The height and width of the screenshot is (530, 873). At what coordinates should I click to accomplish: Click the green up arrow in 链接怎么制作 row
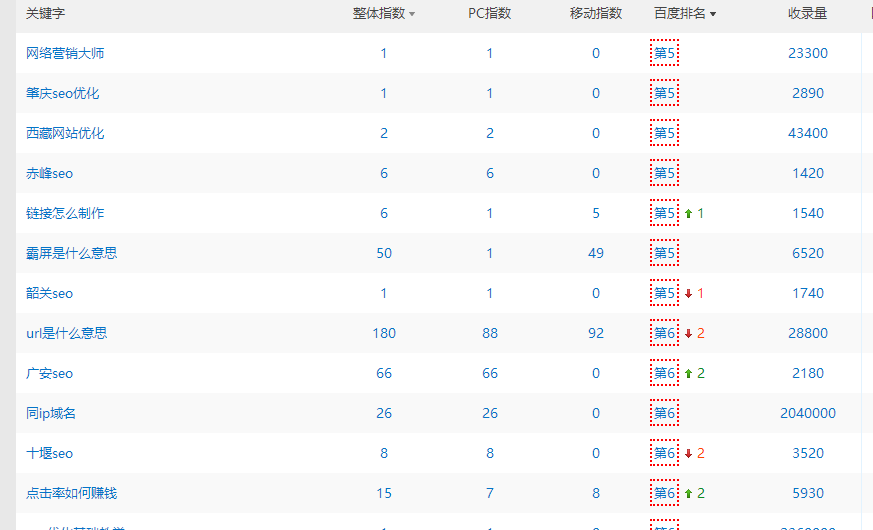pos(688,214)
